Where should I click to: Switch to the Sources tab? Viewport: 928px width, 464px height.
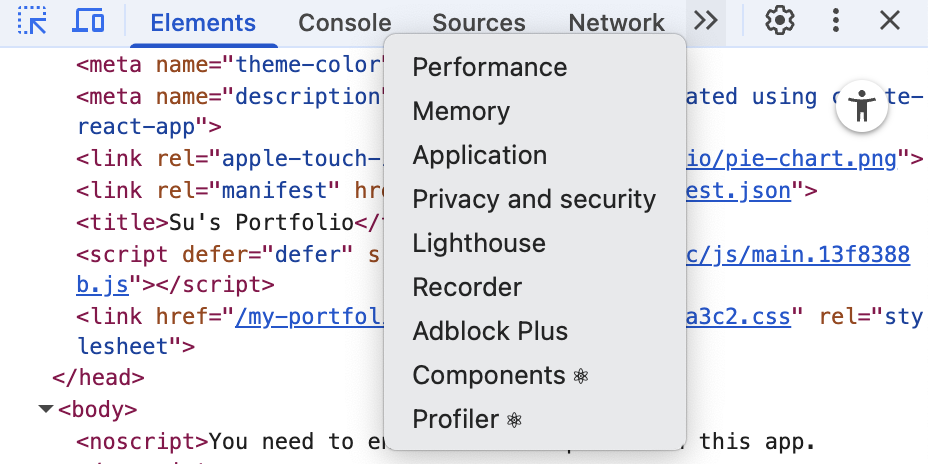click(479, 22)
